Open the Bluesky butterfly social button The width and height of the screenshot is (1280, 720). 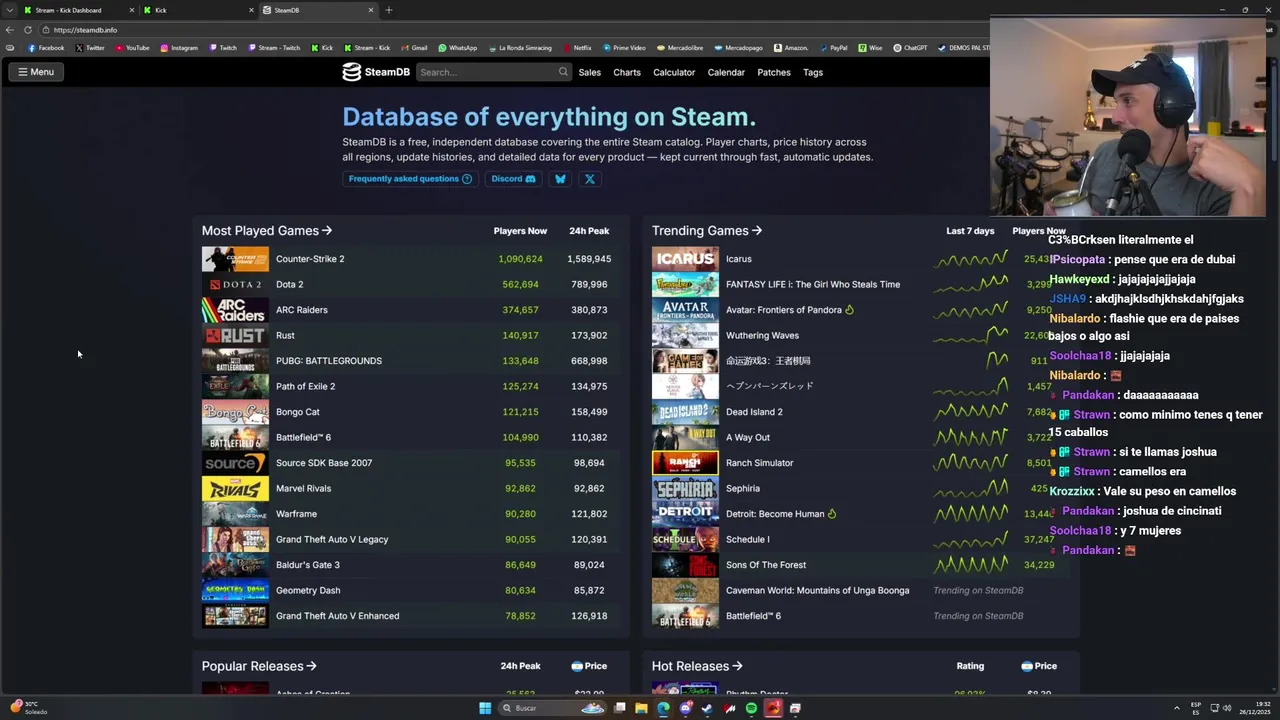point(560,179)
